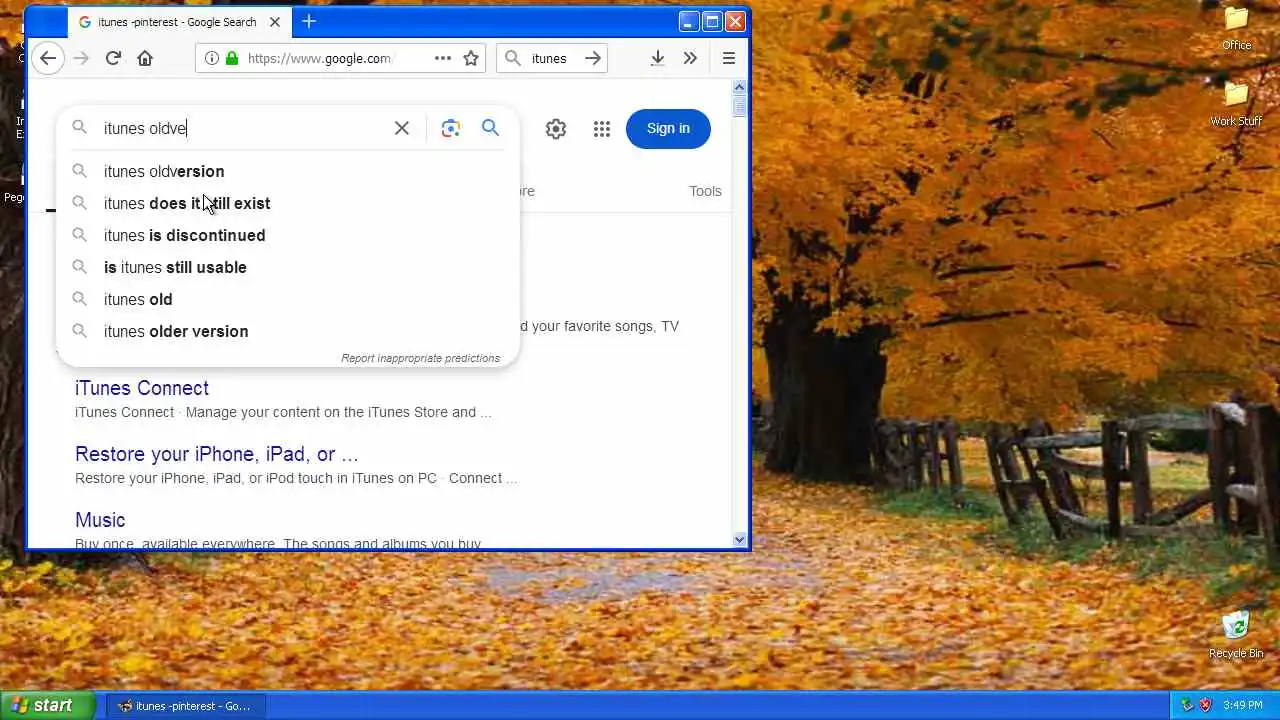Click the green padlock security icon
This screenshot has height=720, width=1280.
(232, 58)
